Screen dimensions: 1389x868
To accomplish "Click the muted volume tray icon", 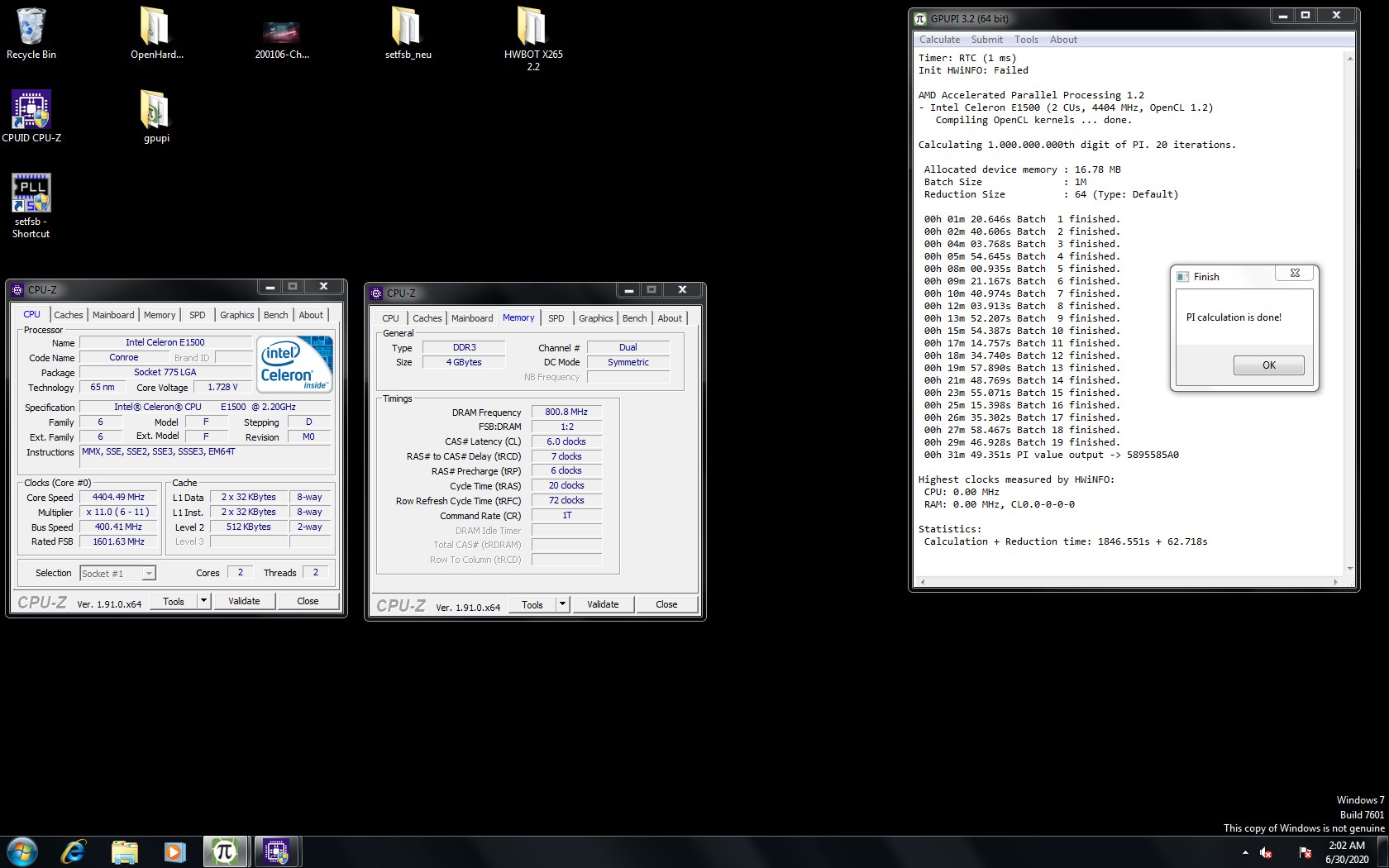I will (x=1266, y=852).
